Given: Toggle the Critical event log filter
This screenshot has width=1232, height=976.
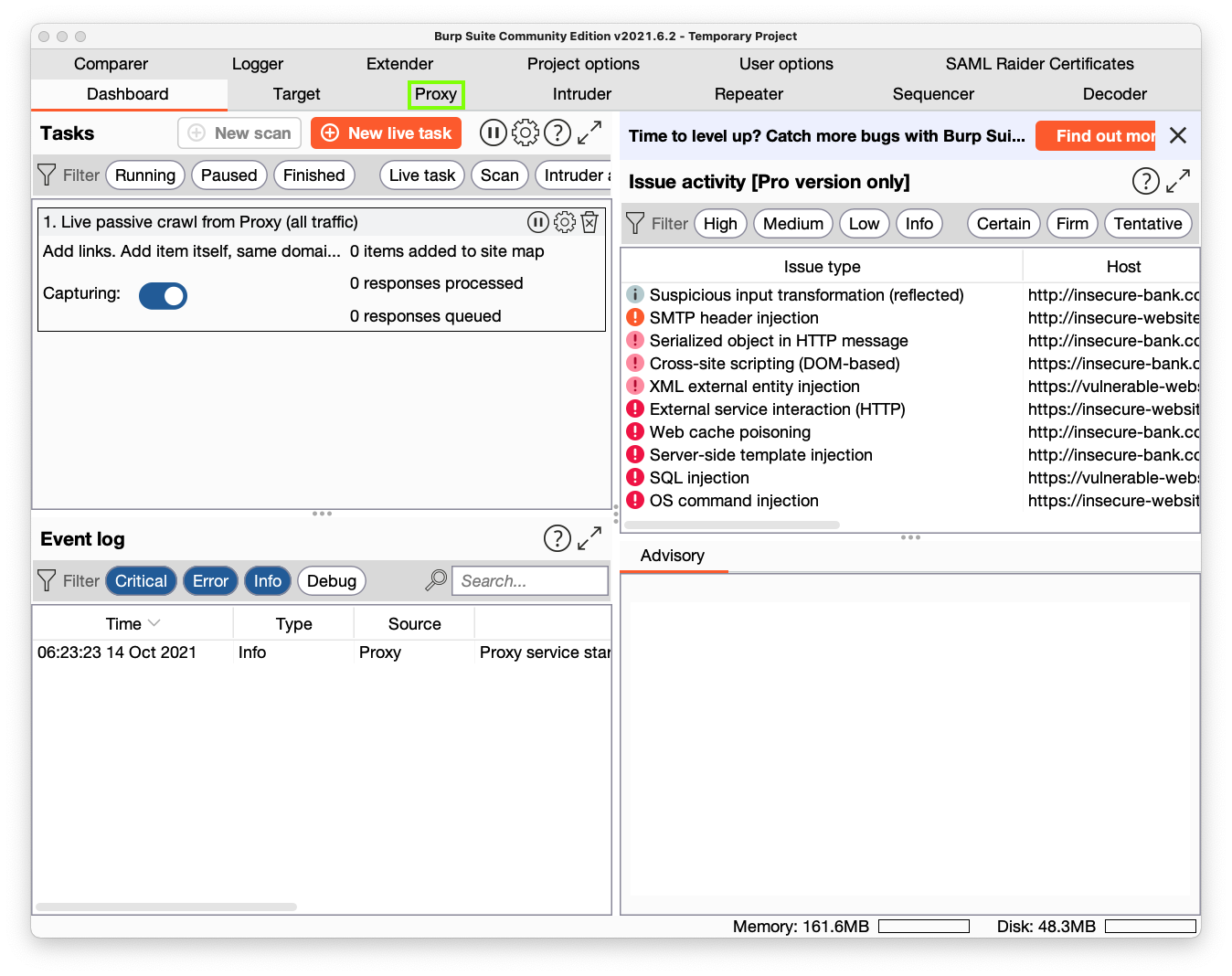Looking at the screenshot, I should [141, 581].
